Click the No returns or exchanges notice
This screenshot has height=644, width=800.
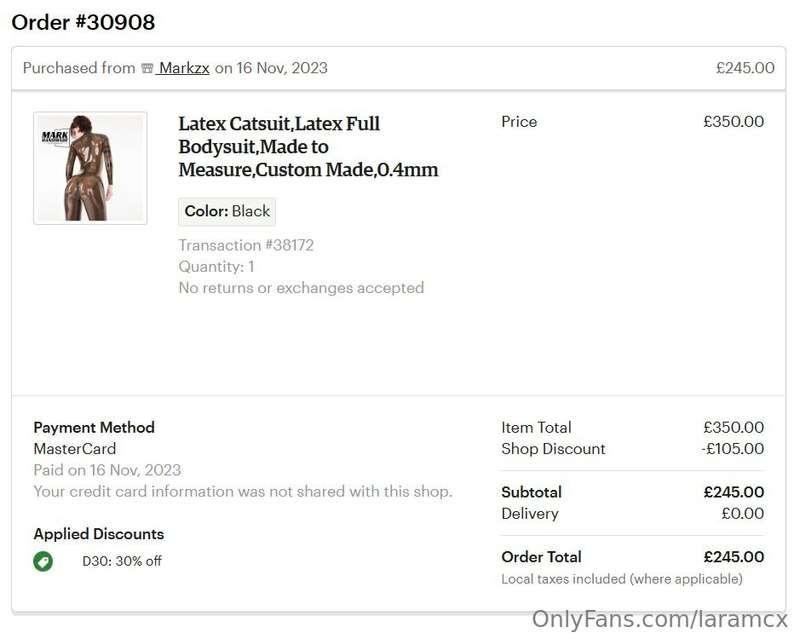[301, 288]
